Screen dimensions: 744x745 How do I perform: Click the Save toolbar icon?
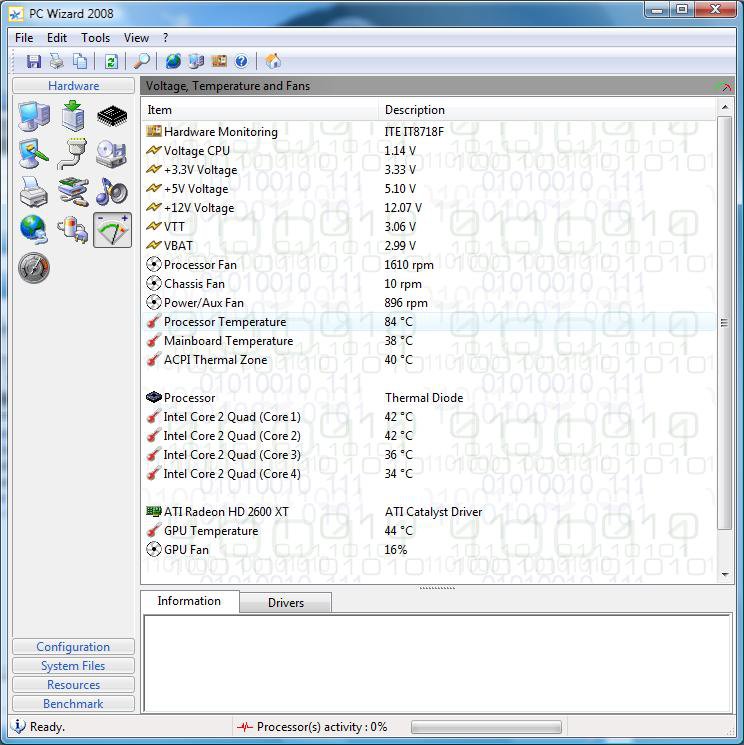point(34,61)
